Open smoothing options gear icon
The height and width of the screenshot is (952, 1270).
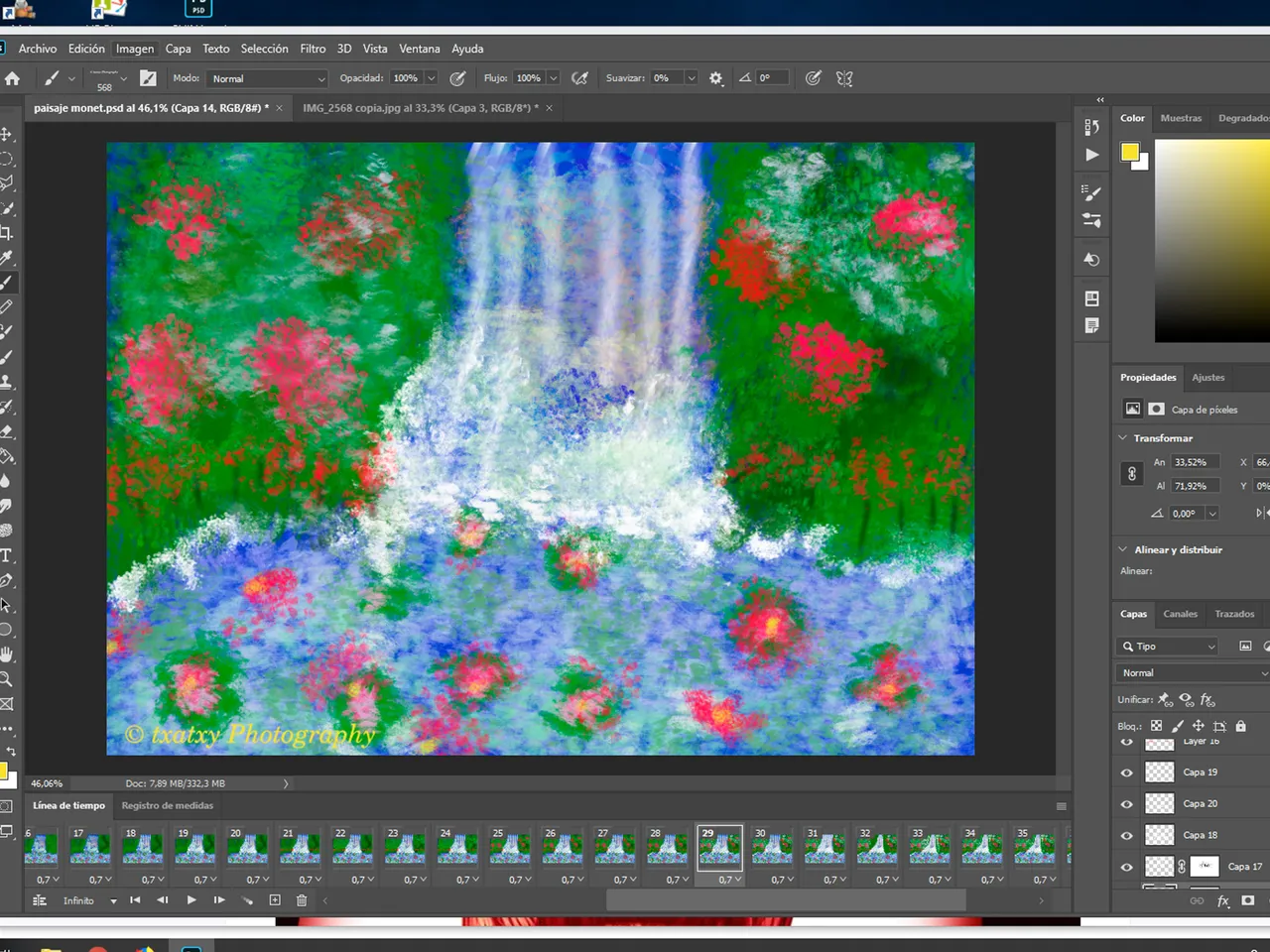coord(715,78)
